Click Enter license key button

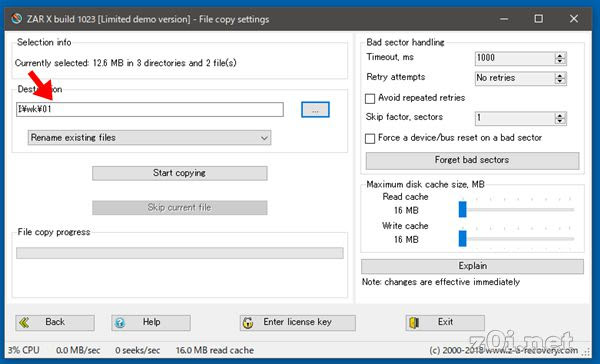[298, 323]
